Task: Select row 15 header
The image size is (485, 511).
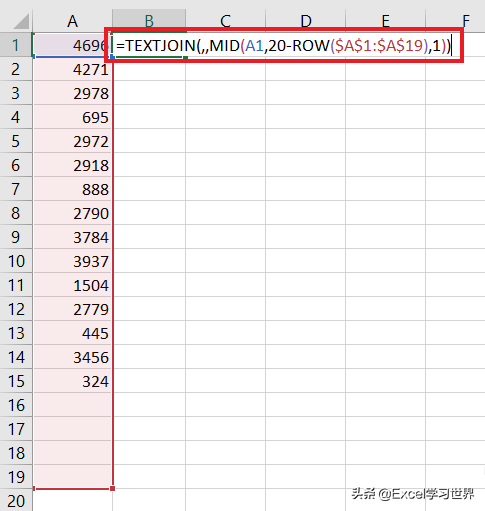Action: click(x=16, y=381)
